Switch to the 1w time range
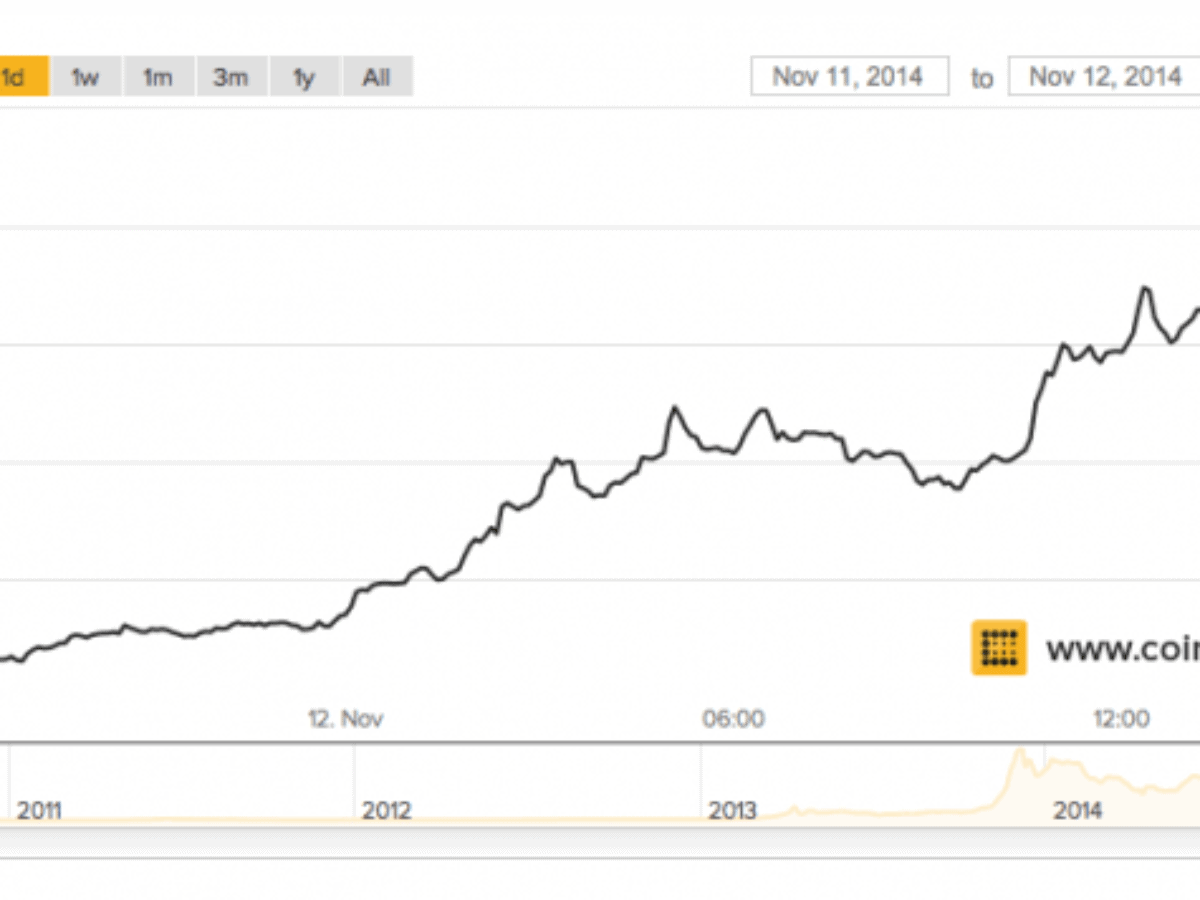The width and height of the screenshot is (1200, 900). click(x=86, y=76)
